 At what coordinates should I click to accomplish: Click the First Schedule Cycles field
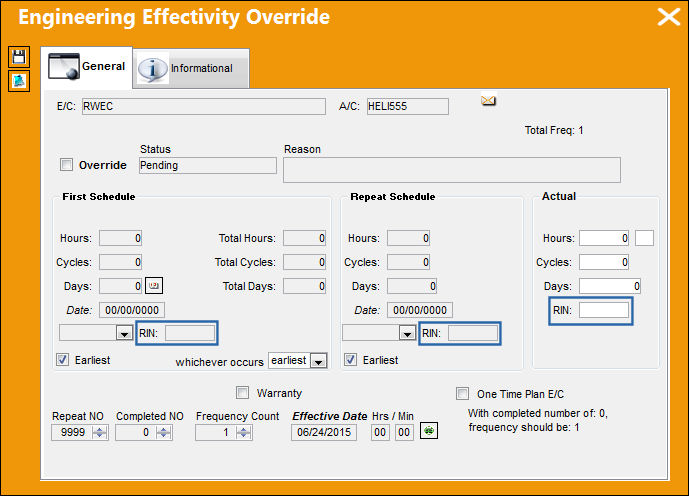[120, 262]
